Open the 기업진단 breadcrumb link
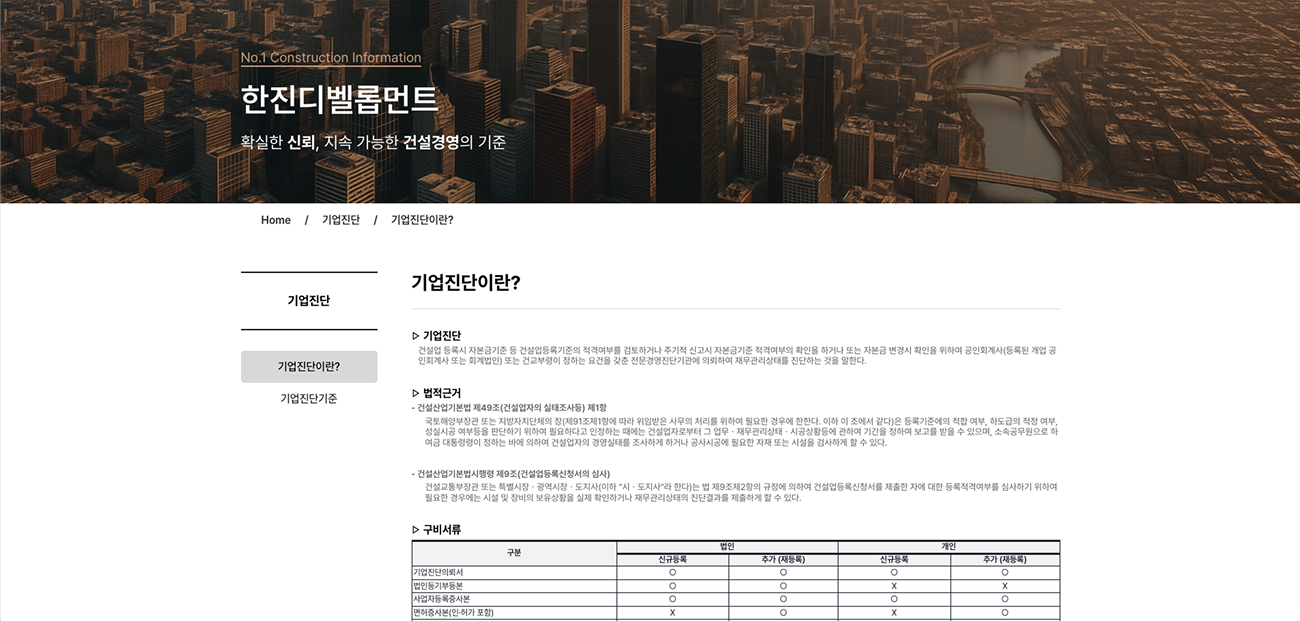 pyautogui.click(x=340, y=220)
